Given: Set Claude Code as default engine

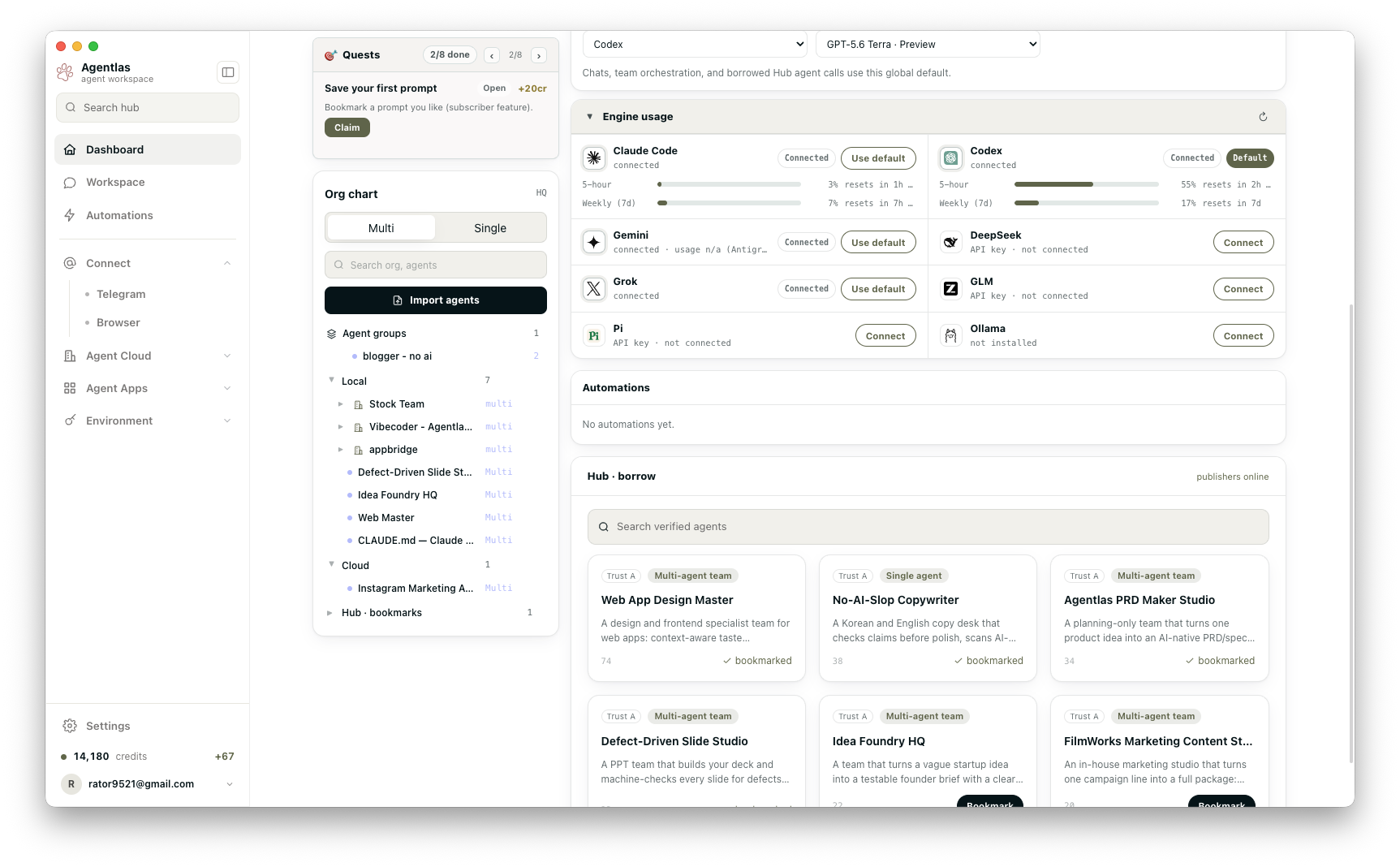Looking at the screenshot, I should coord(878,158).
